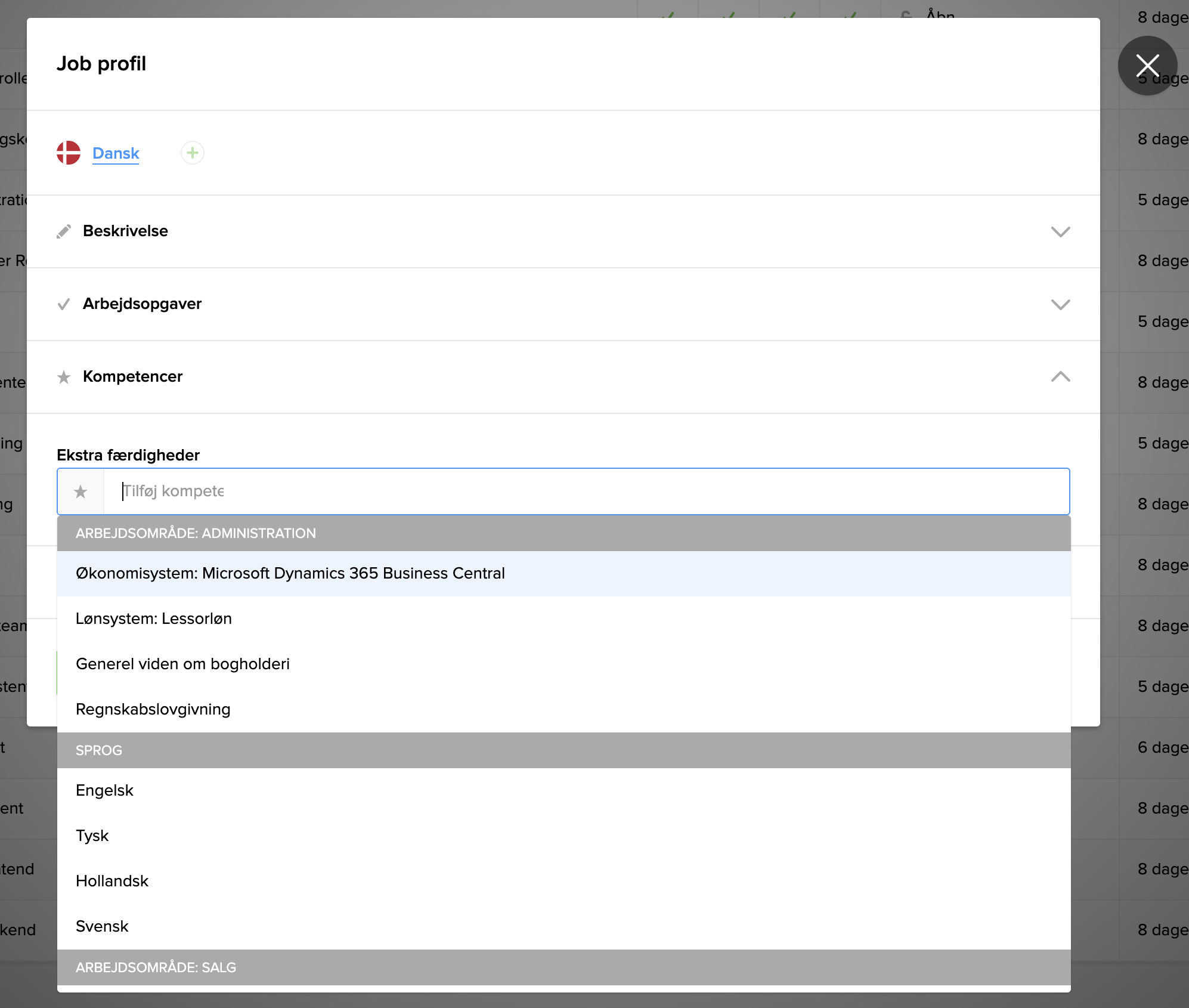Select Microsoft Dynamics 365 Business Central option

coord(290,573)
